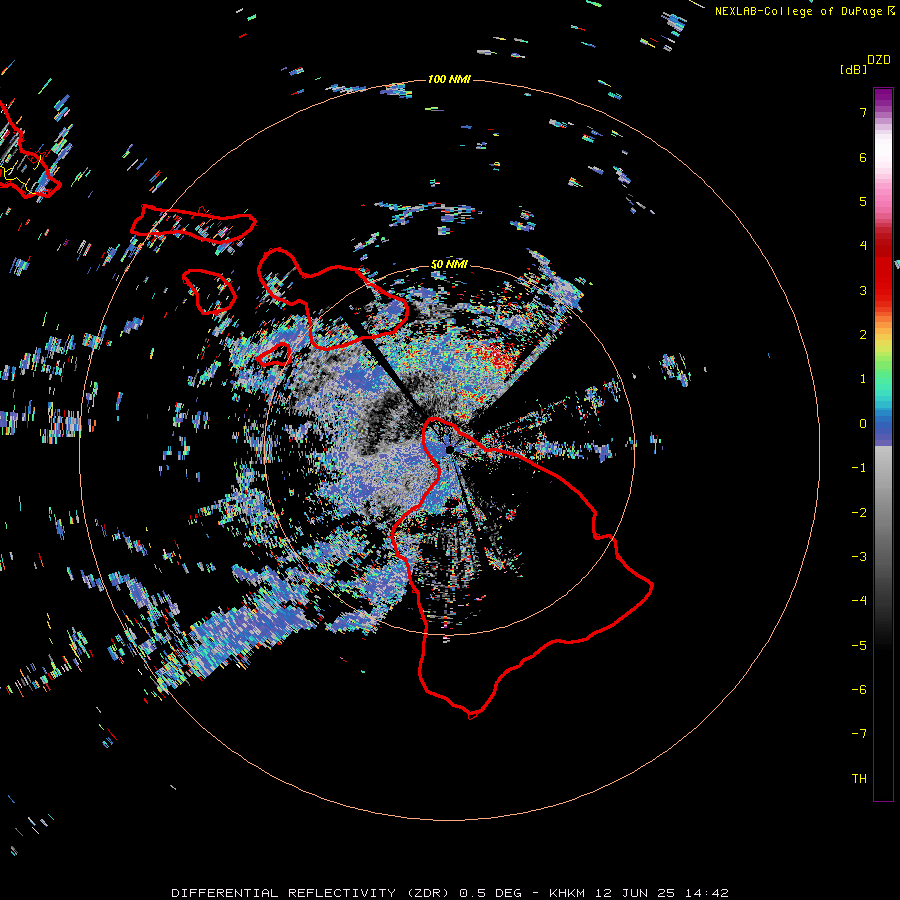Image resolution: width=900 pixels, height=900 pixels.
Task: Select the -7 value on the scale
Action: (x=859, y=734)
